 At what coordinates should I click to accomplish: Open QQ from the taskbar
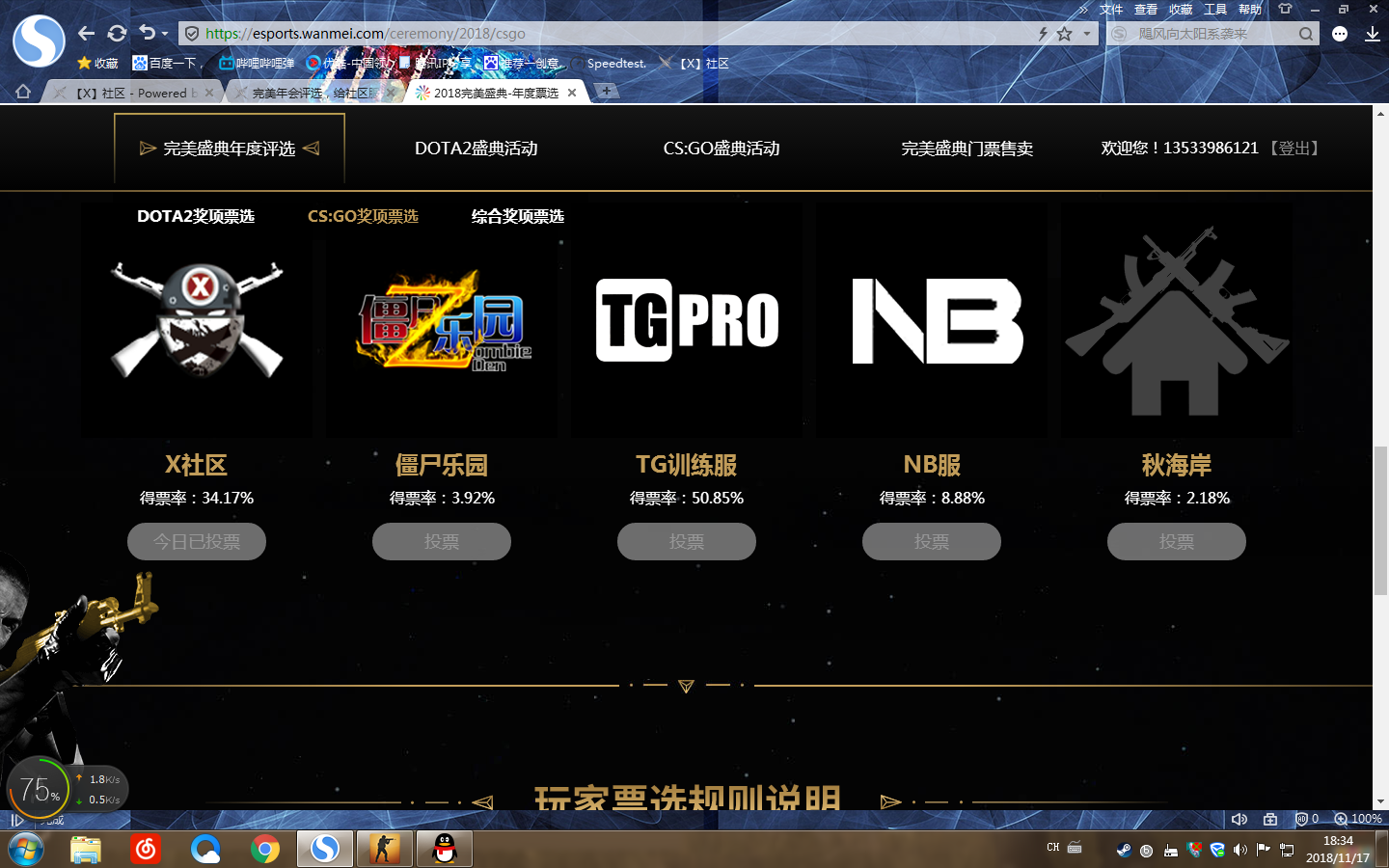(x=443, y=849)
